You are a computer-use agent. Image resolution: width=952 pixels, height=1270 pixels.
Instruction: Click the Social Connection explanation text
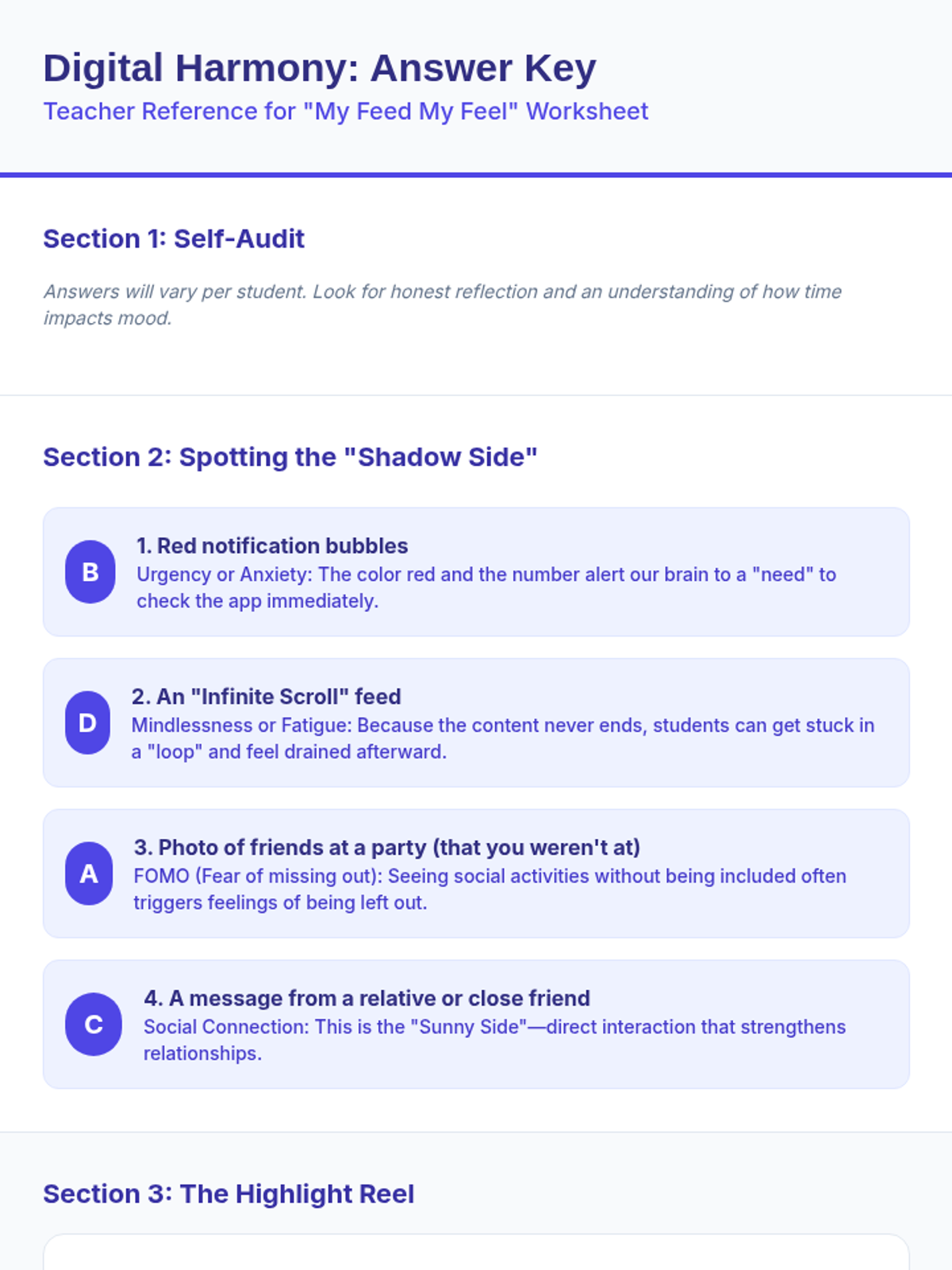495,1040
